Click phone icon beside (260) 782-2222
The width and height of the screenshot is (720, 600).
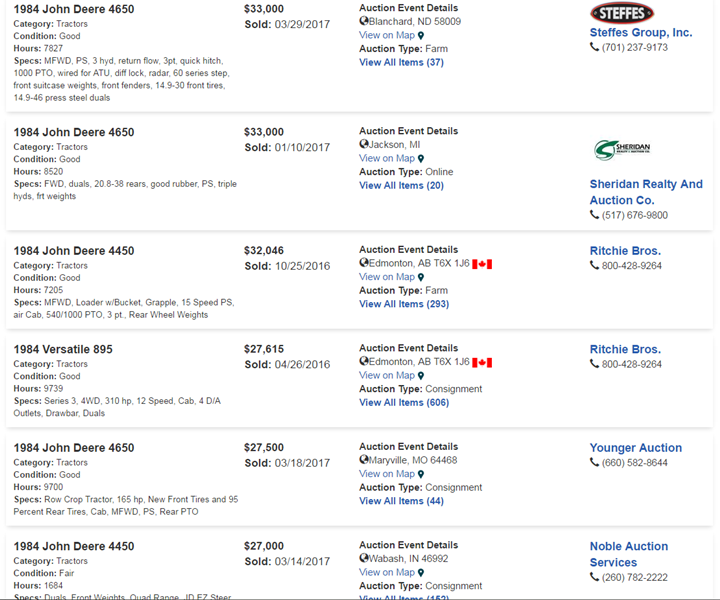coord(594,577)
